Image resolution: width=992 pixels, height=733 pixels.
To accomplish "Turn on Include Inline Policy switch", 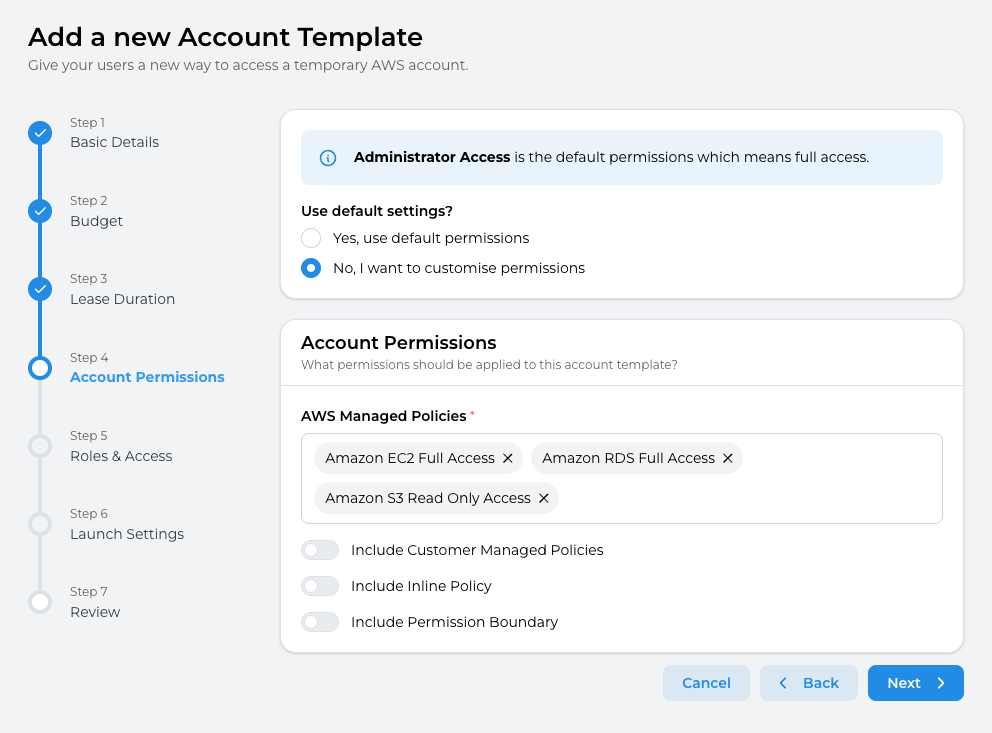I will click(x=320, y=586).
